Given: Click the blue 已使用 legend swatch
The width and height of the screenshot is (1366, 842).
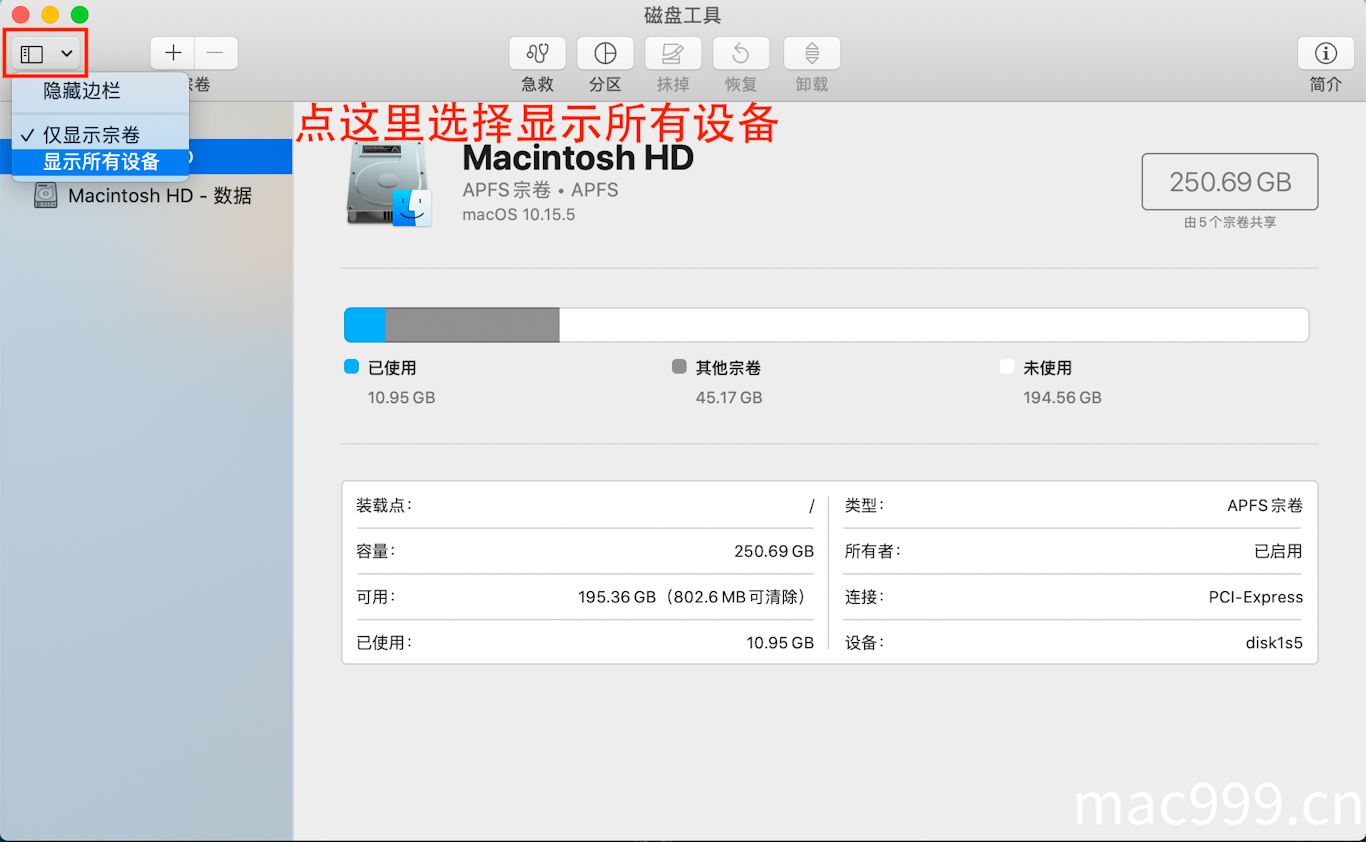Looking at the screenshot, I should click(x=351, y=367).
